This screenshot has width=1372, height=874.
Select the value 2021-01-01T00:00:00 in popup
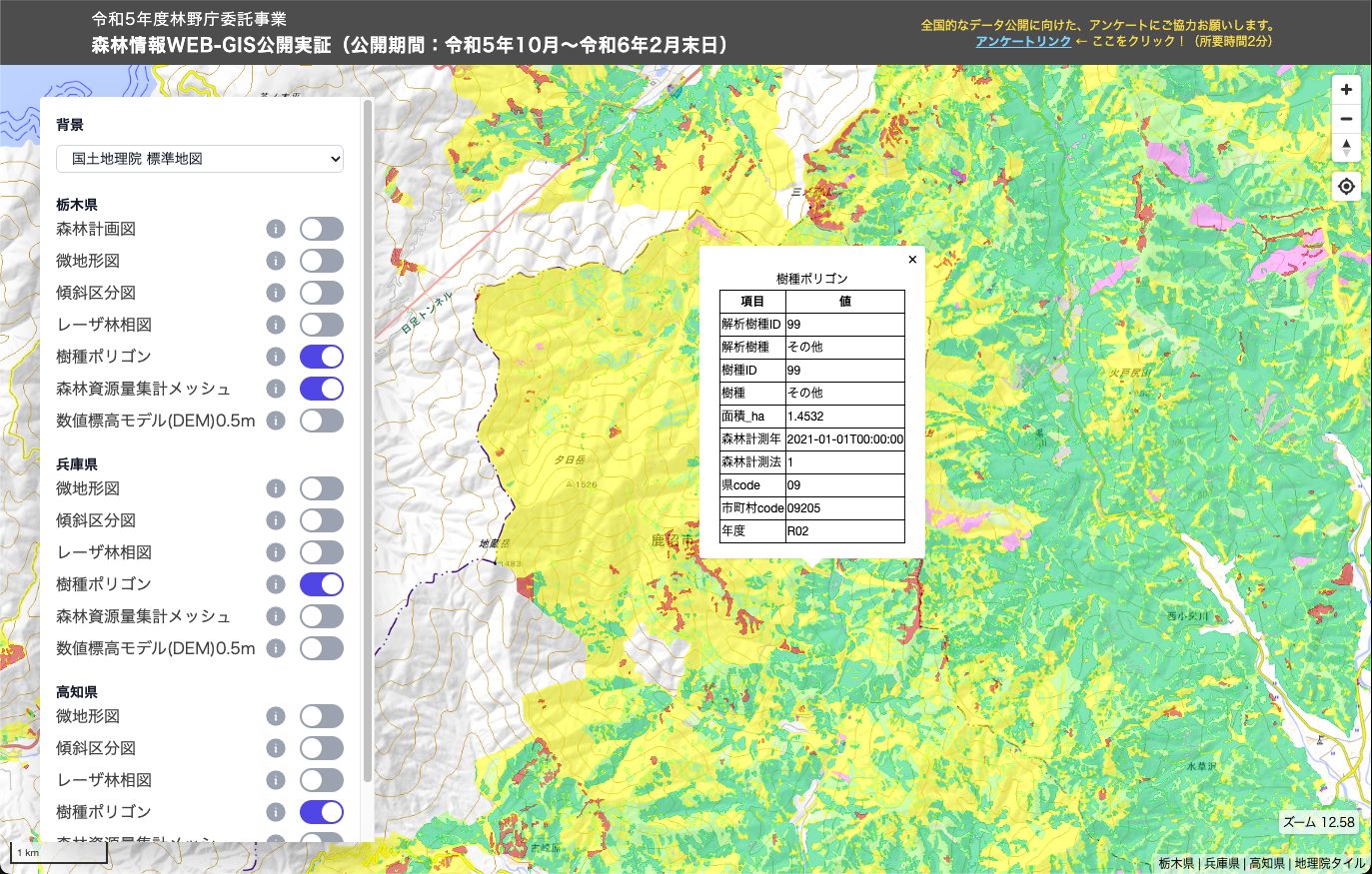tap(845, 439)
